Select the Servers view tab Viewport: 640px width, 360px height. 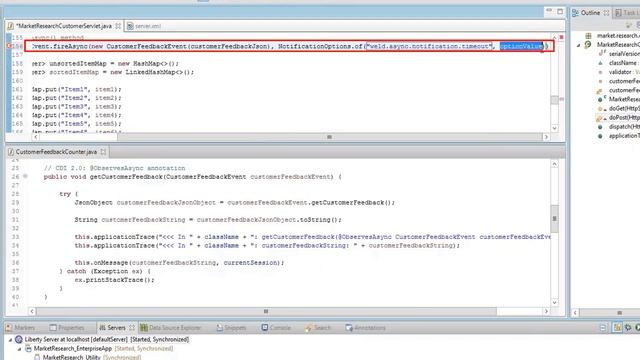pos(116,328)
